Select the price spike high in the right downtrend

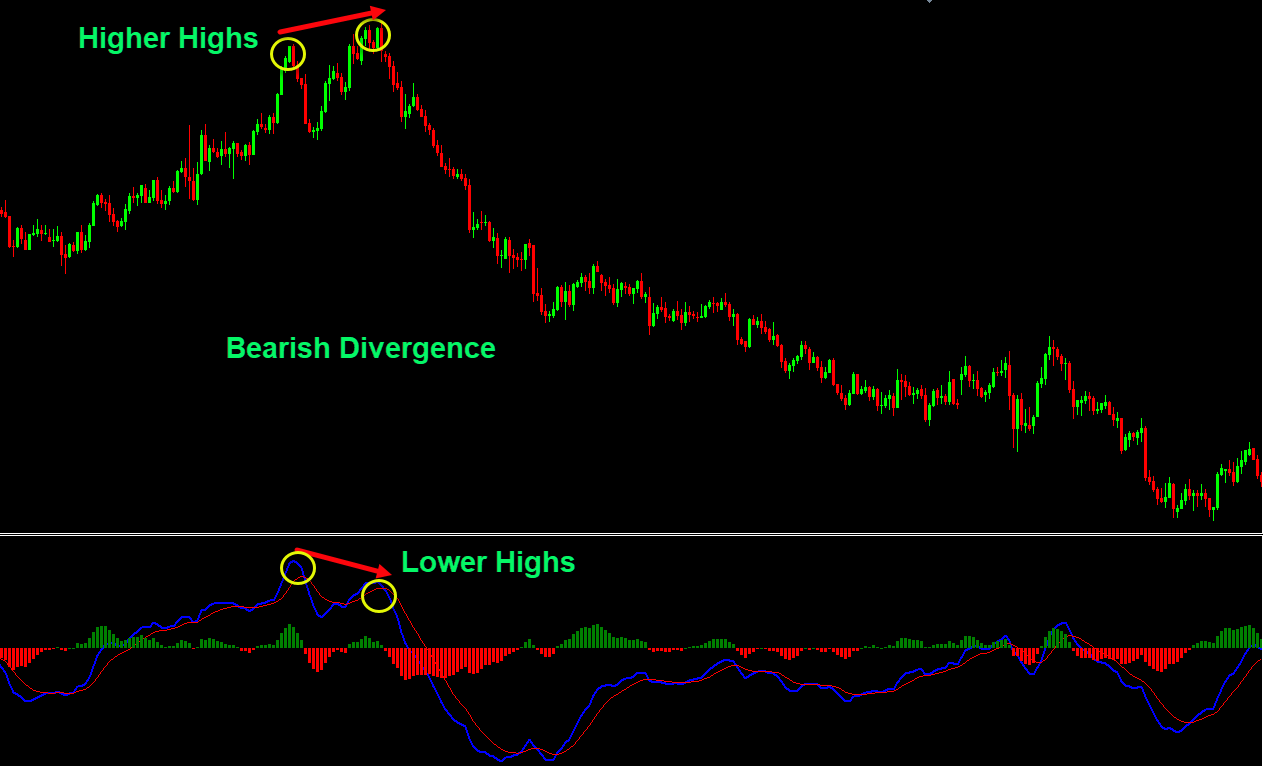tap(1050, 347)
